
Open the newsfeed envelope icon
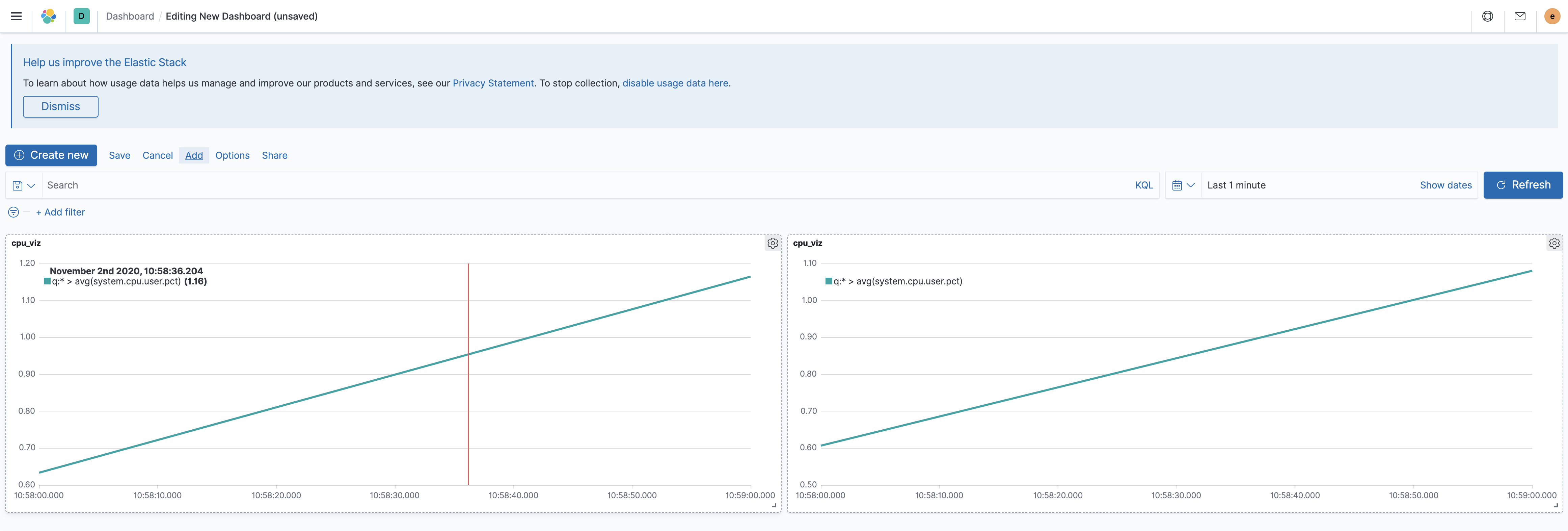point(1520,17)
